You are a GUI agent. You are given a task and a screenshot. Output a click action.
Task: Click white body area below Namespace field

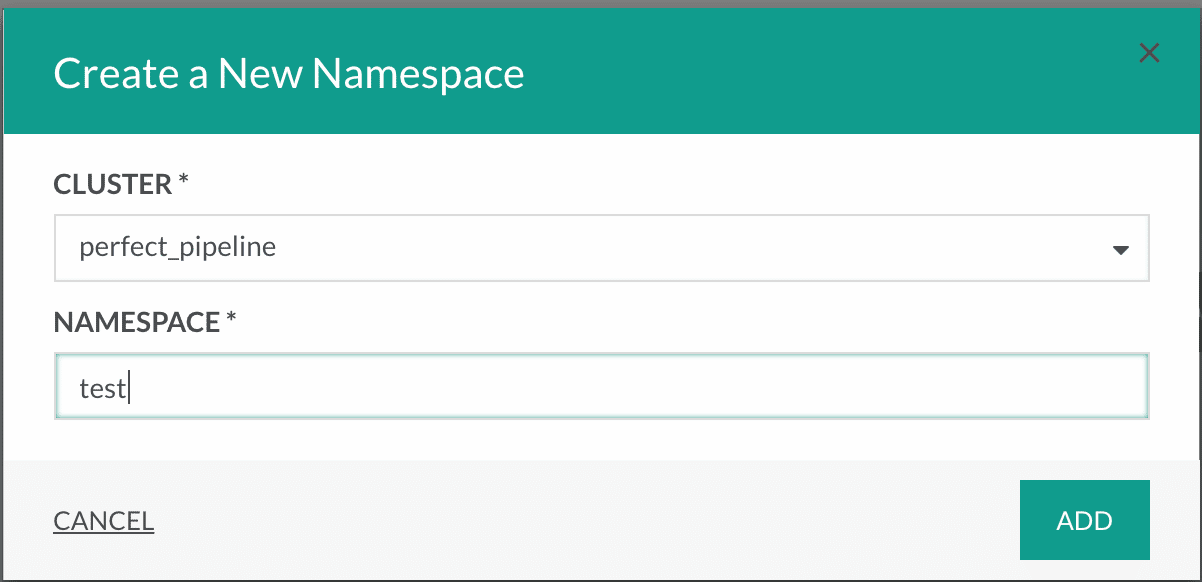pyautogui.click(x=601, y=440)
